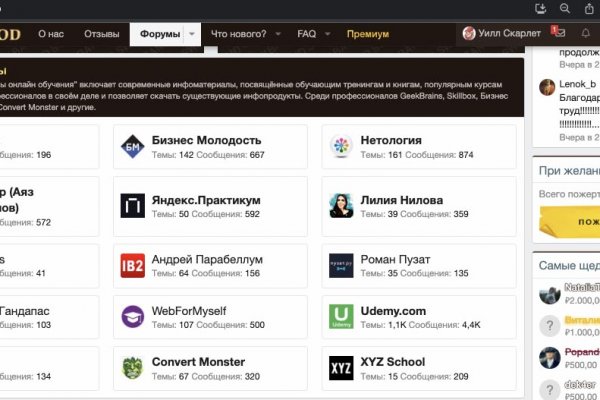Open the Уилл Скарлет account menu
Image resolution: width=600 pixels, height=400 pixels.
(x=501, y=34)
